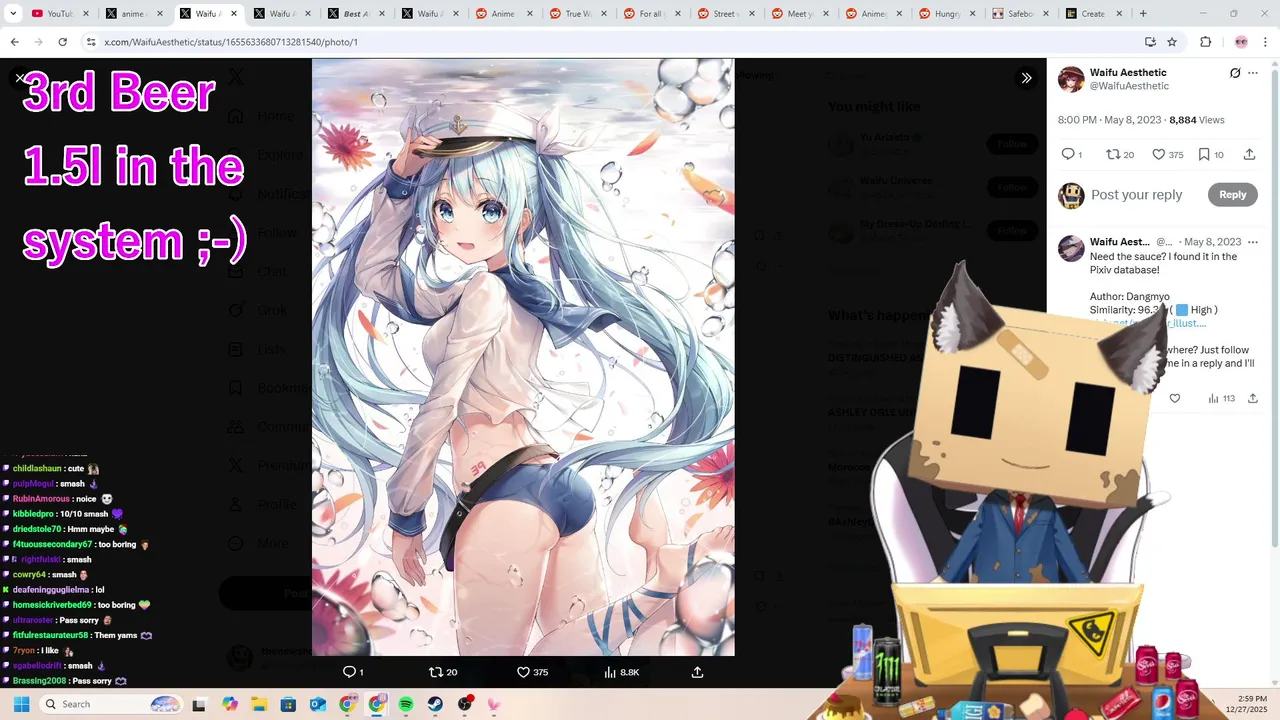Like the post showing 375 in side panel
Viewport: 1280px width, 720px height.
(1167, 154)
